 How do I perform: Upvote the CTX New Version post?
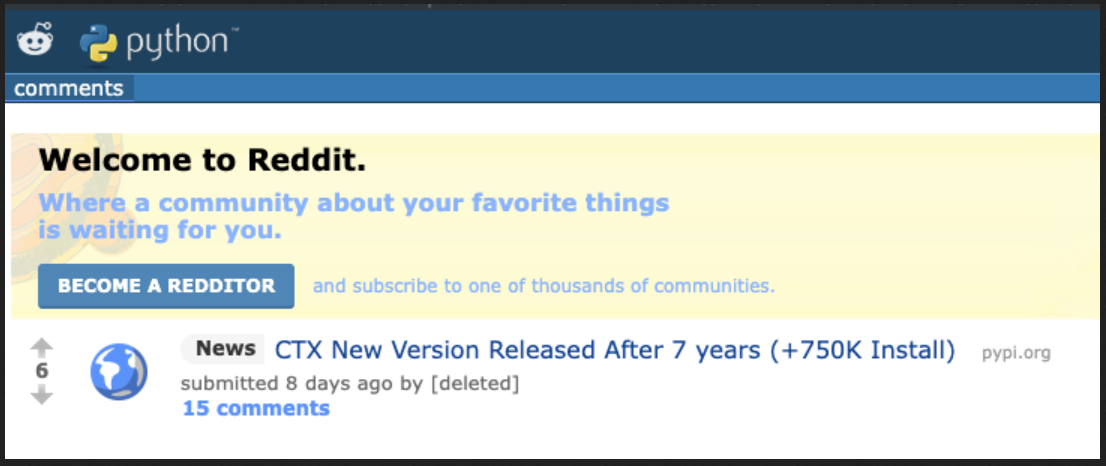[x=42, y=347]
